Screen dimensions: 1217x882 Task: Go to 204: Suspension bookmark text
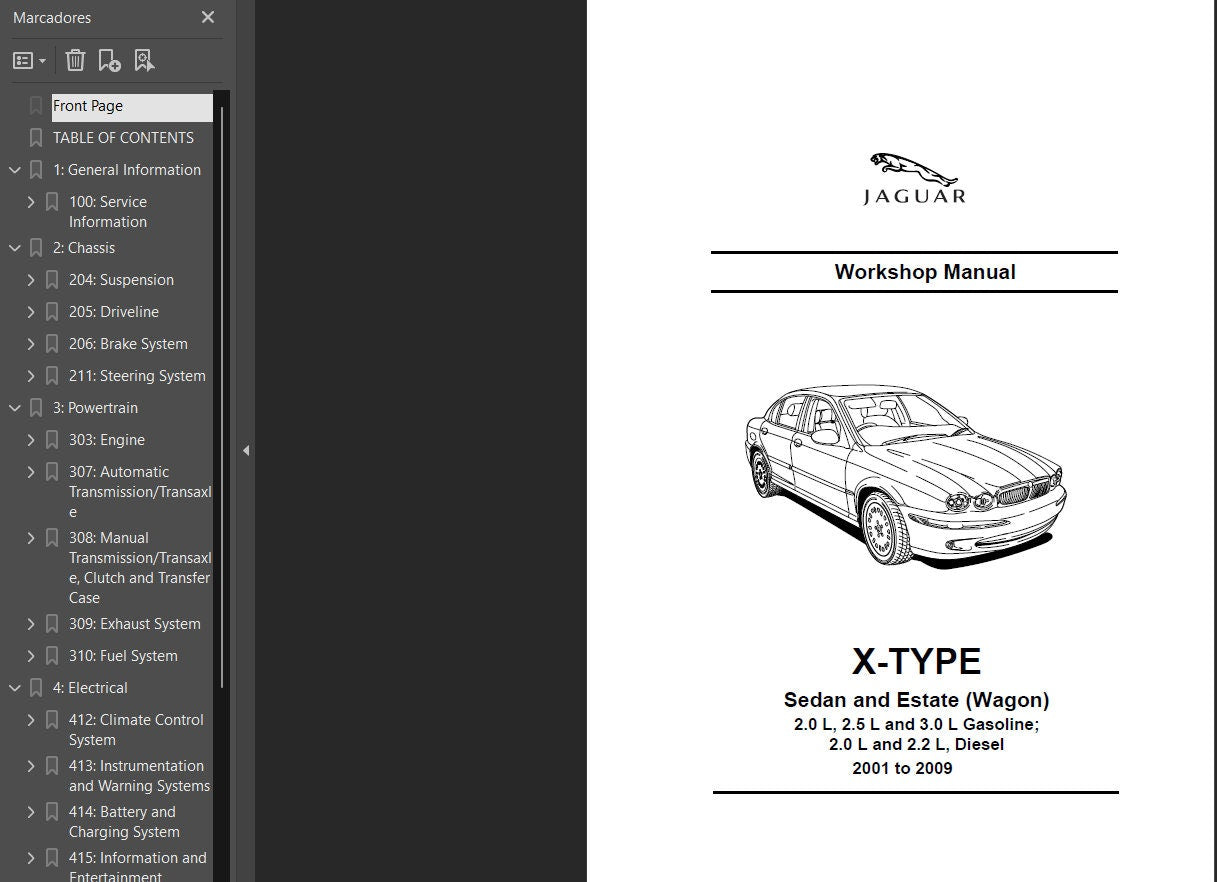pyautogui.click(x=121, y=280)
